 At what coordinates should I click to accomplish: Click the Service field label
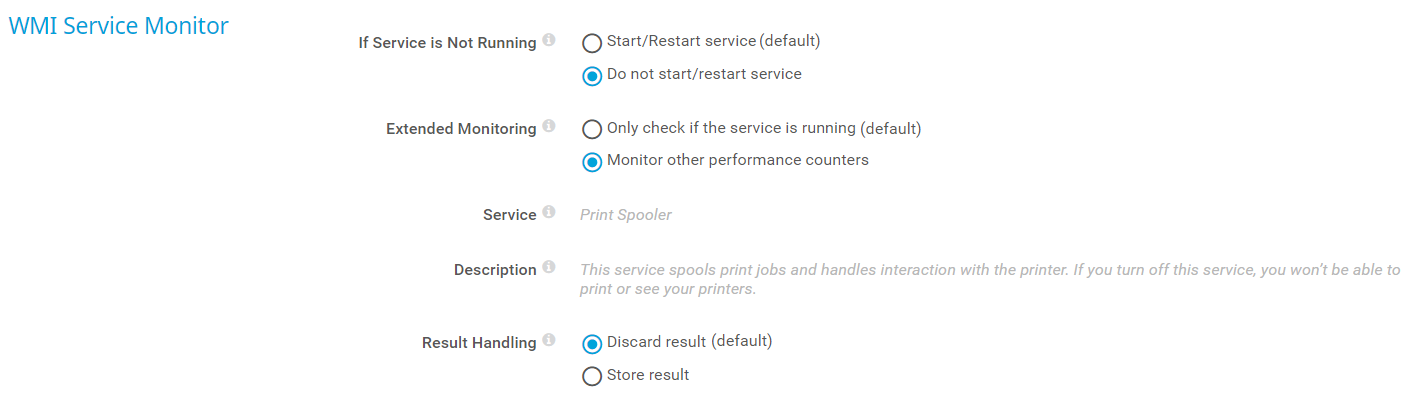[509, 215]
